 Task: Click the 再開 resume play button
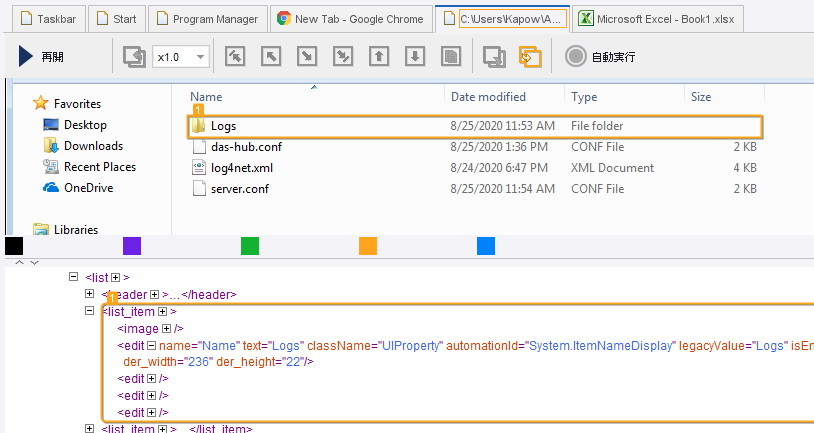point(41,57)
